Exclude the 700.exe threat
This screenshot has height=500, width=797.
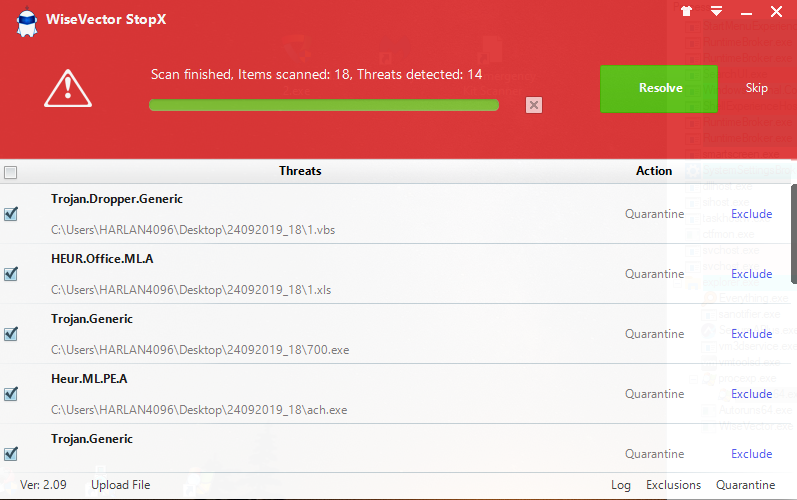(751, 334)
